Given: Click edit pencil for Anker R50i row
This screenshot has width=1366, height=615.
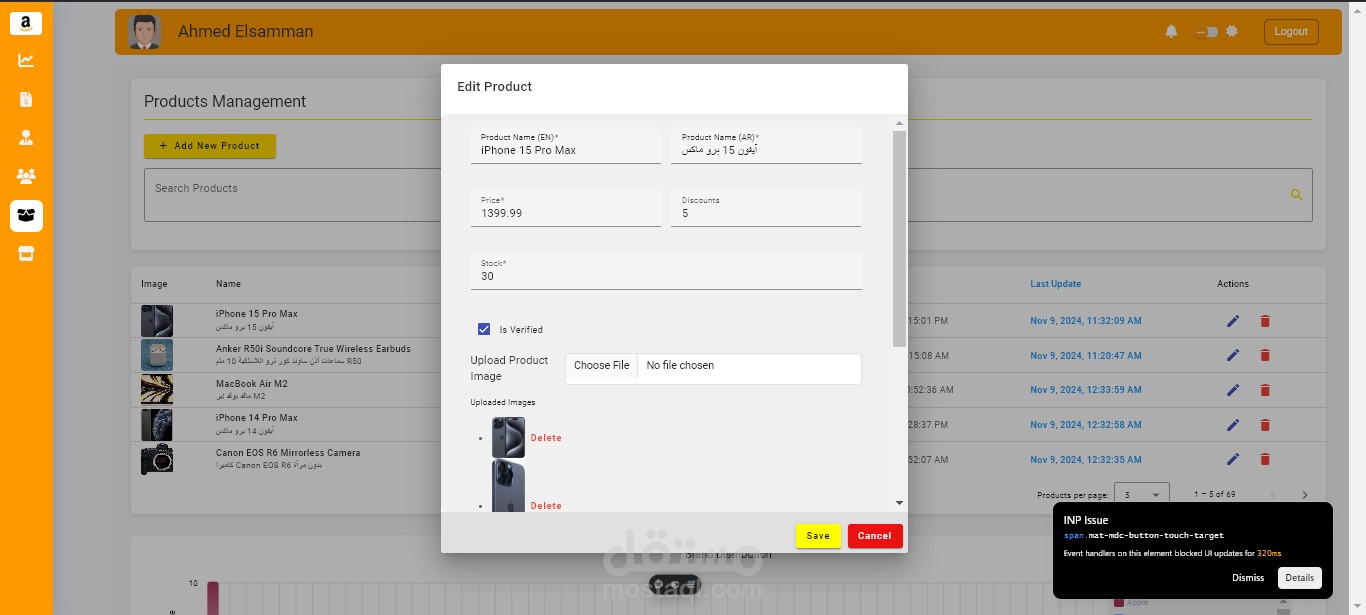Looking at the screenshot, I should (1233, 355).
